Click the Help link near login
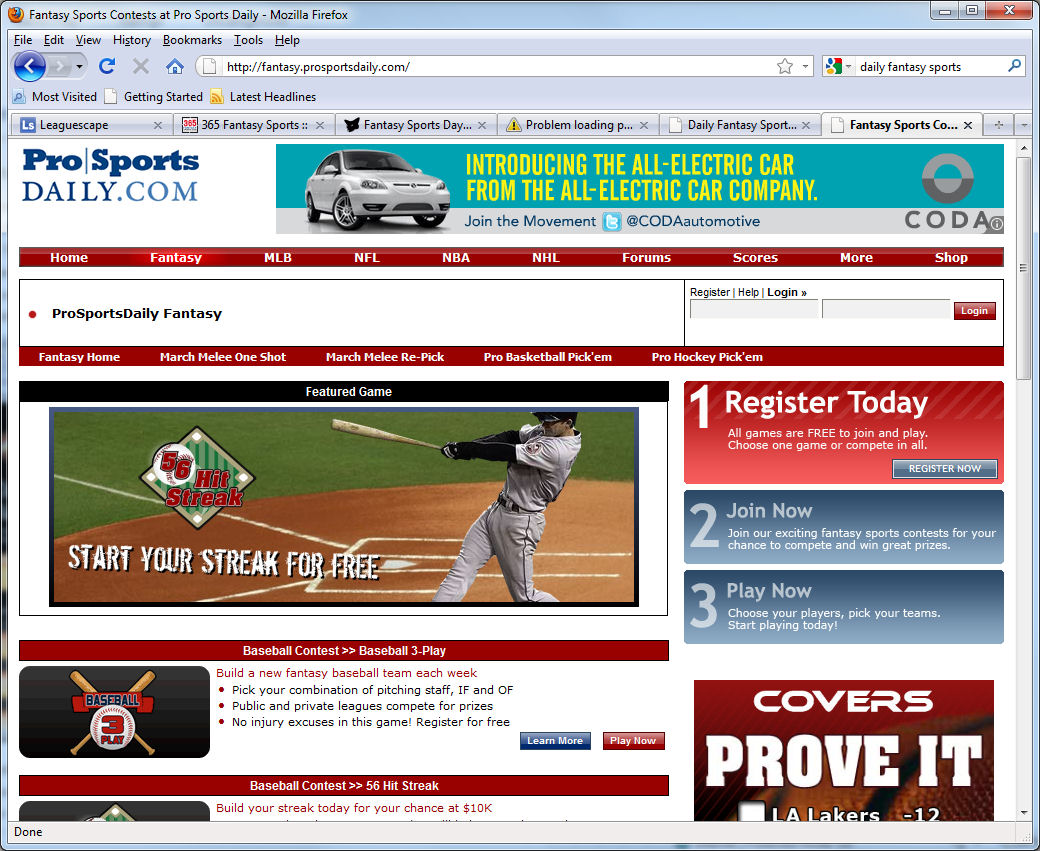Screen dimensions: 1040x851 (x=748, y=293)
